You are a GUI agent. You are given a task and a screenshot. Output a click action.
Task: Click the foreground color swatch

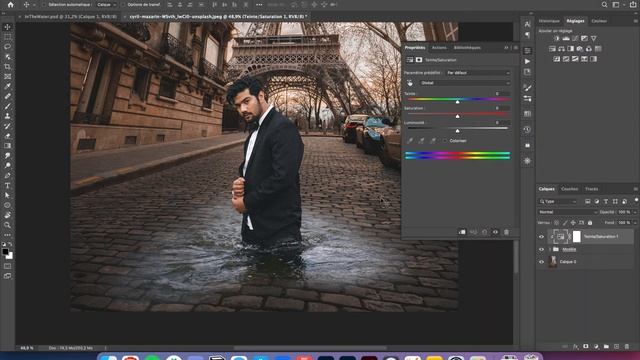5,252
